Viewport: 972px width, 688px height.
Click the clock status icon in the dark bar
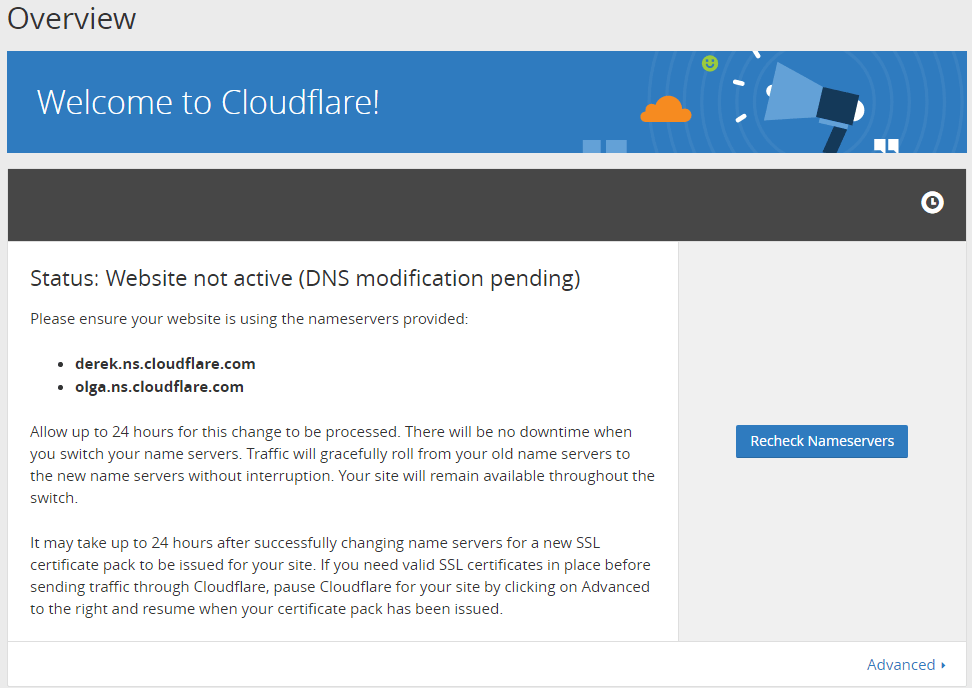(x=932, y=203)
